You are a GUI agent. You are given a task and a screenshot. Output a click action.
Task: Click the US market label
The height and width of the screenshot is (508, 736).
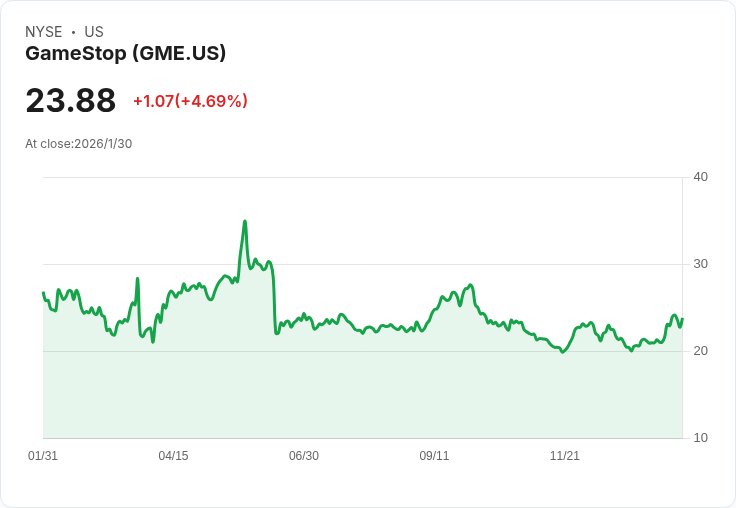(94, 32)
